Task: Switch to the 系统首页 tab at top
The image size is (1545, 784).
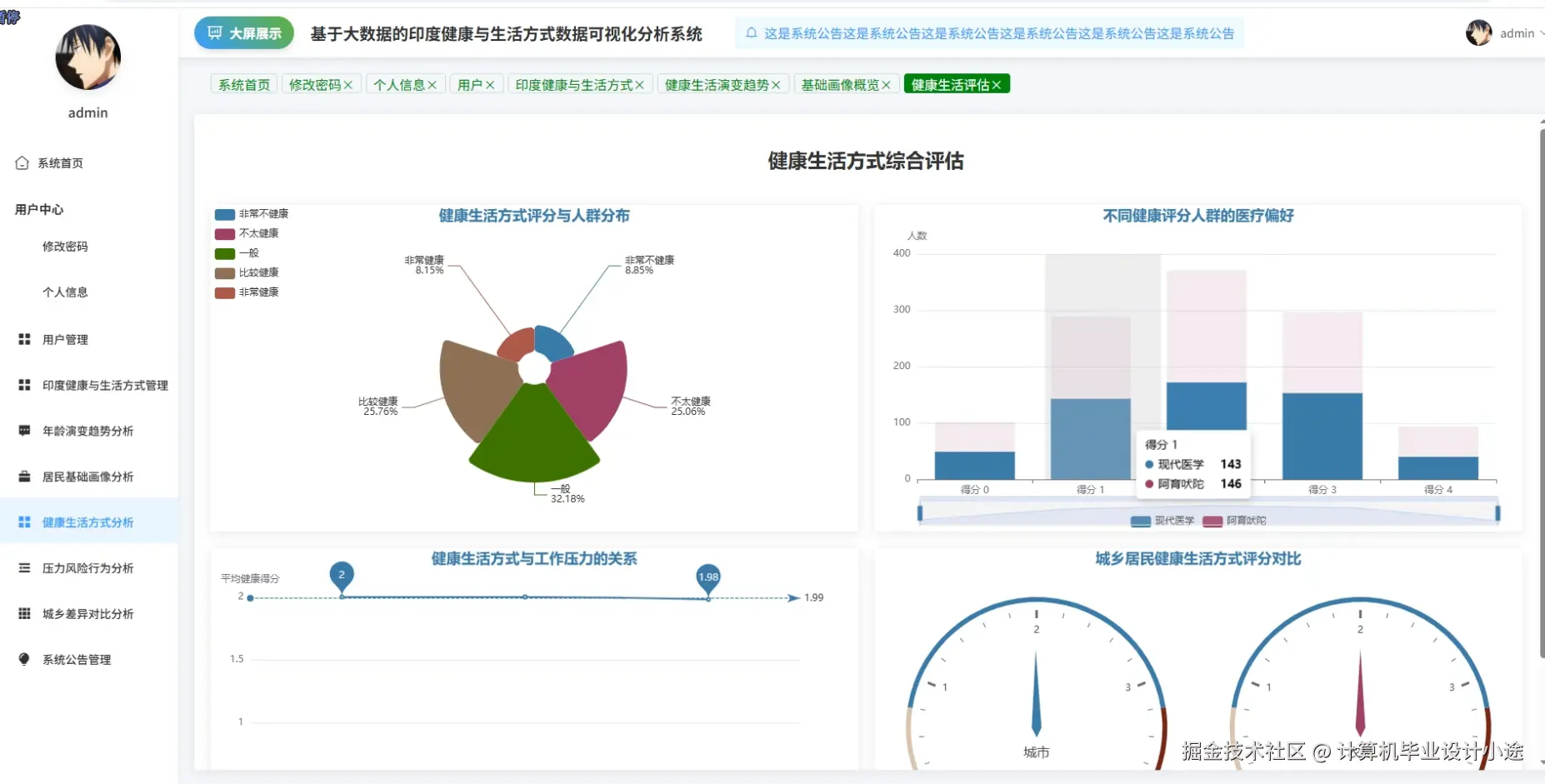Action: 242,83
